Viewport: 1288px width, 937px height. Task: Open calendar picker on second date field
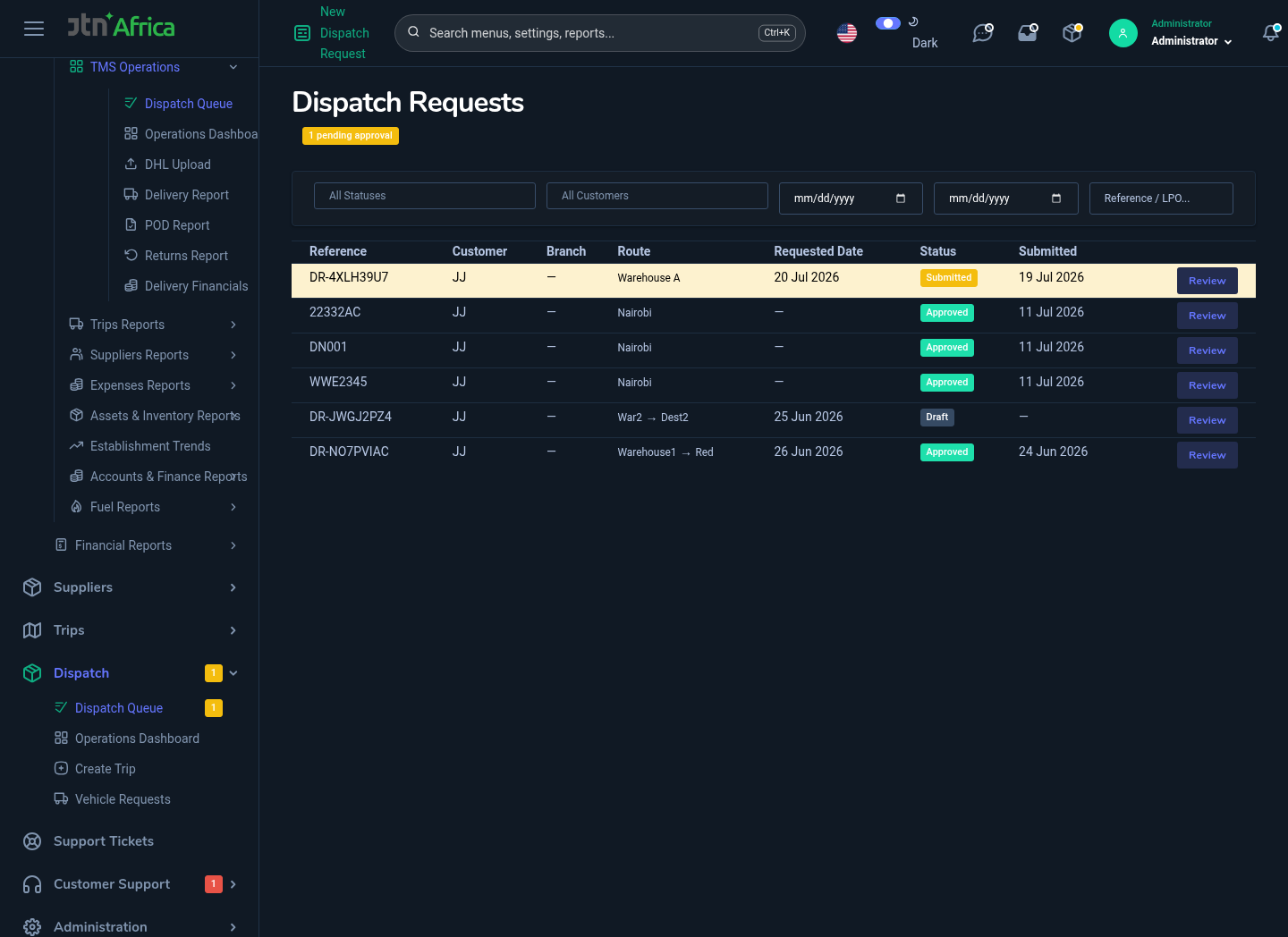tap(1056, 198)
